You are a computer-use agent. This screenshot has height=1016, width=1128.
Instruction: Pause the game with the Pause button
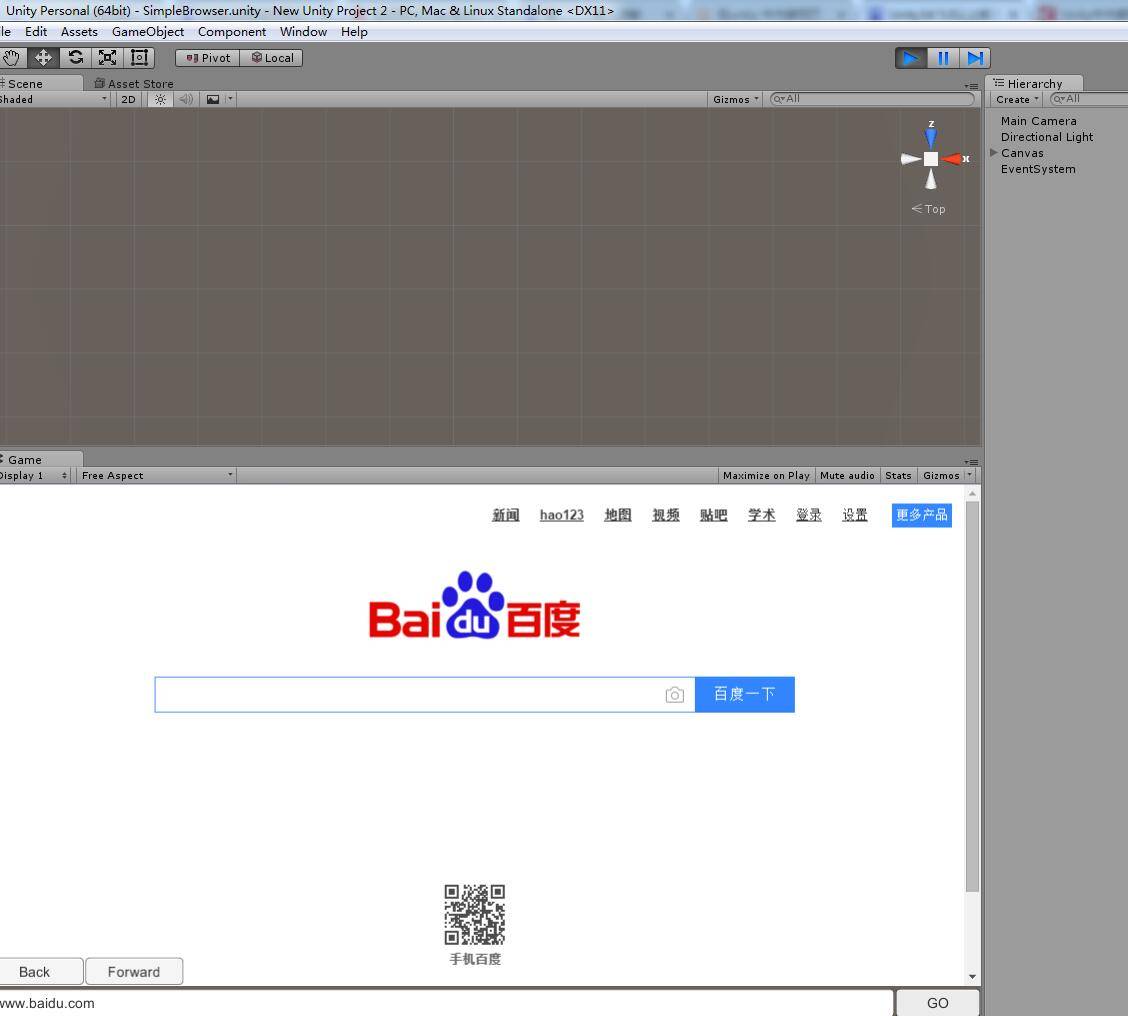tap(943, 58)
